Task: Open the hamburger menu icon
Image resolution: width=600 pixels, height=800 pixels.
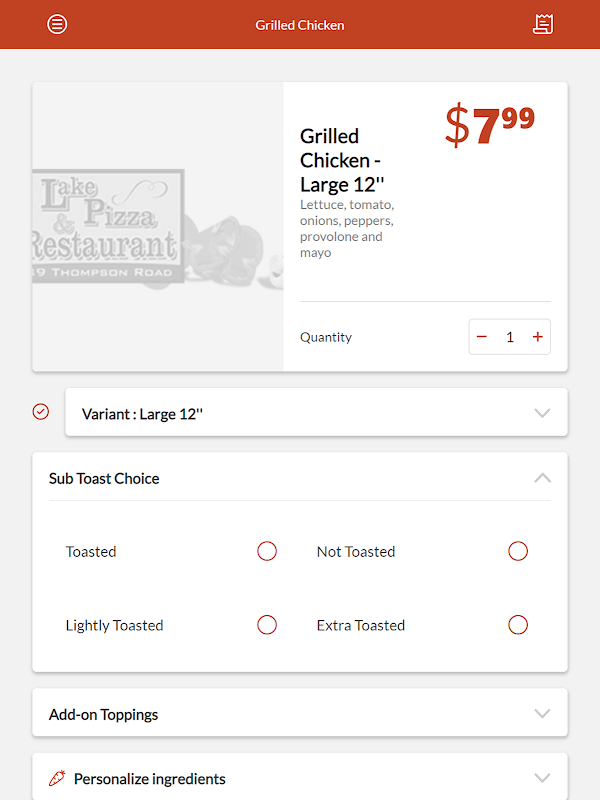Action: tap(57, 24)
